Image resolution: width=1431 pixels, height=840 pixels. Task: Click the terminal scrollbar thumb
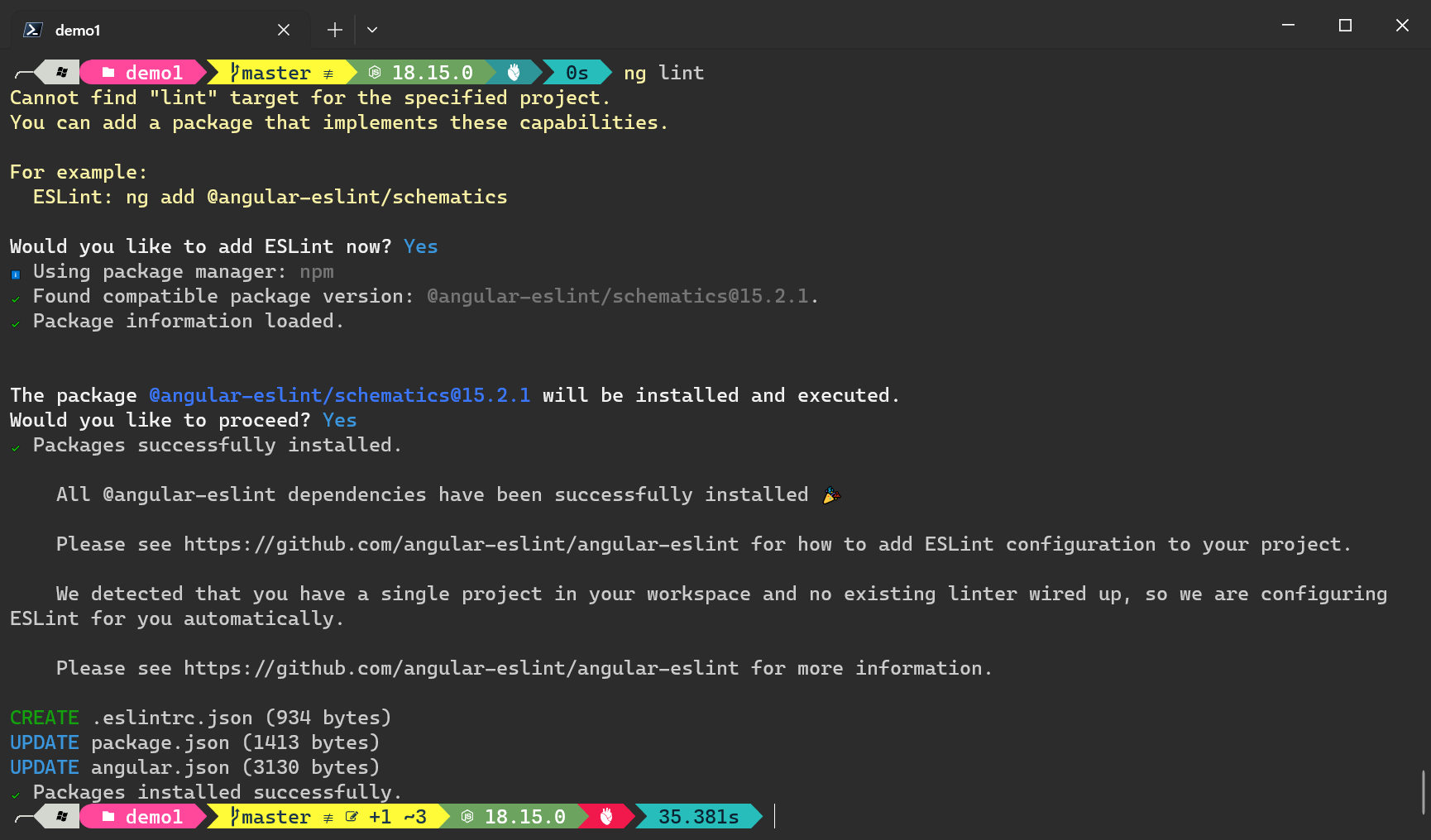[1424, 792]
